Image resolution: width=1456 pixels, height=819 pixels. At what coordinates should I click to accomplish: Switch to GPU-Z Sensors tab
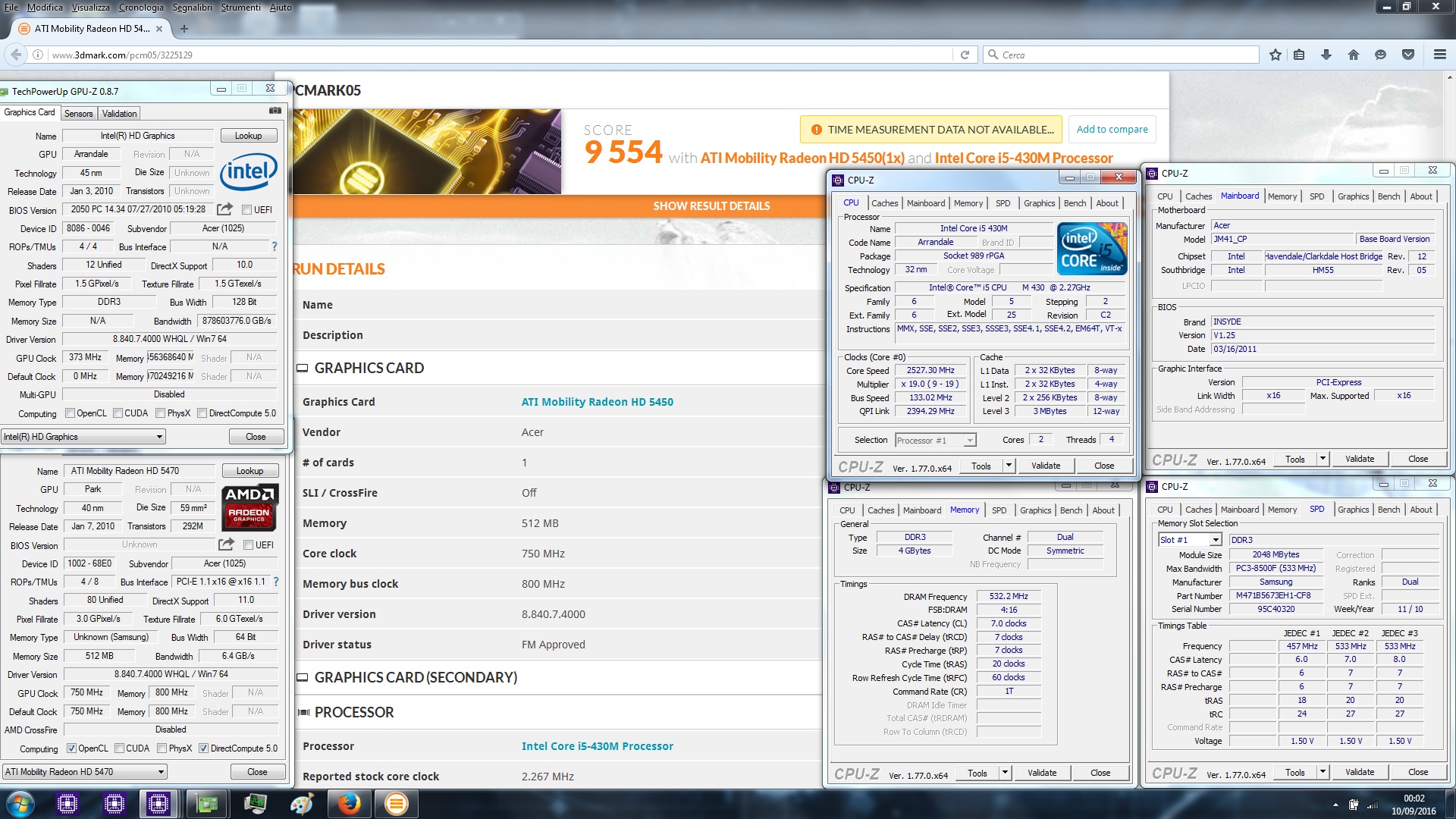point(78,114)
